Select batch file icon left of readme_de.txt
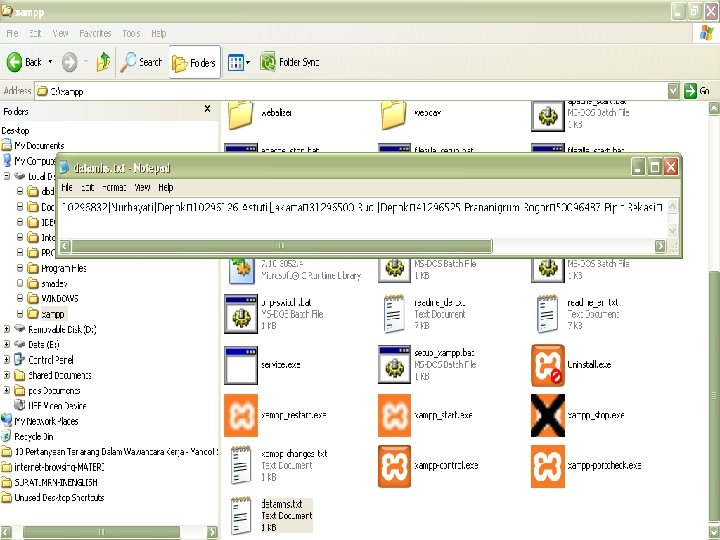Screen dimensions: 720x540 [x=241, y=315]
